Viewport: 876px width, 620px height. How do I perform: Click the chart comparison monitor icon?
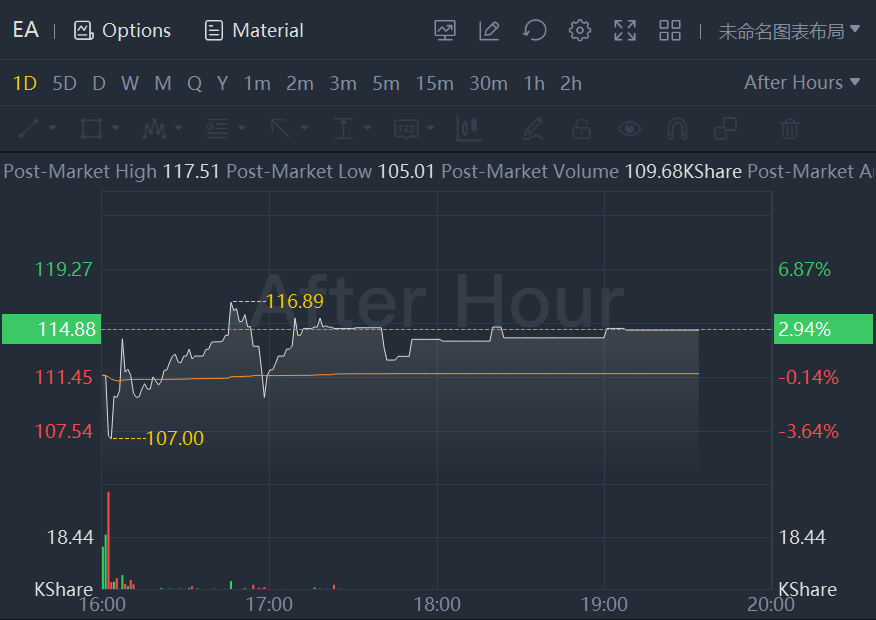(x=445, y=31)
